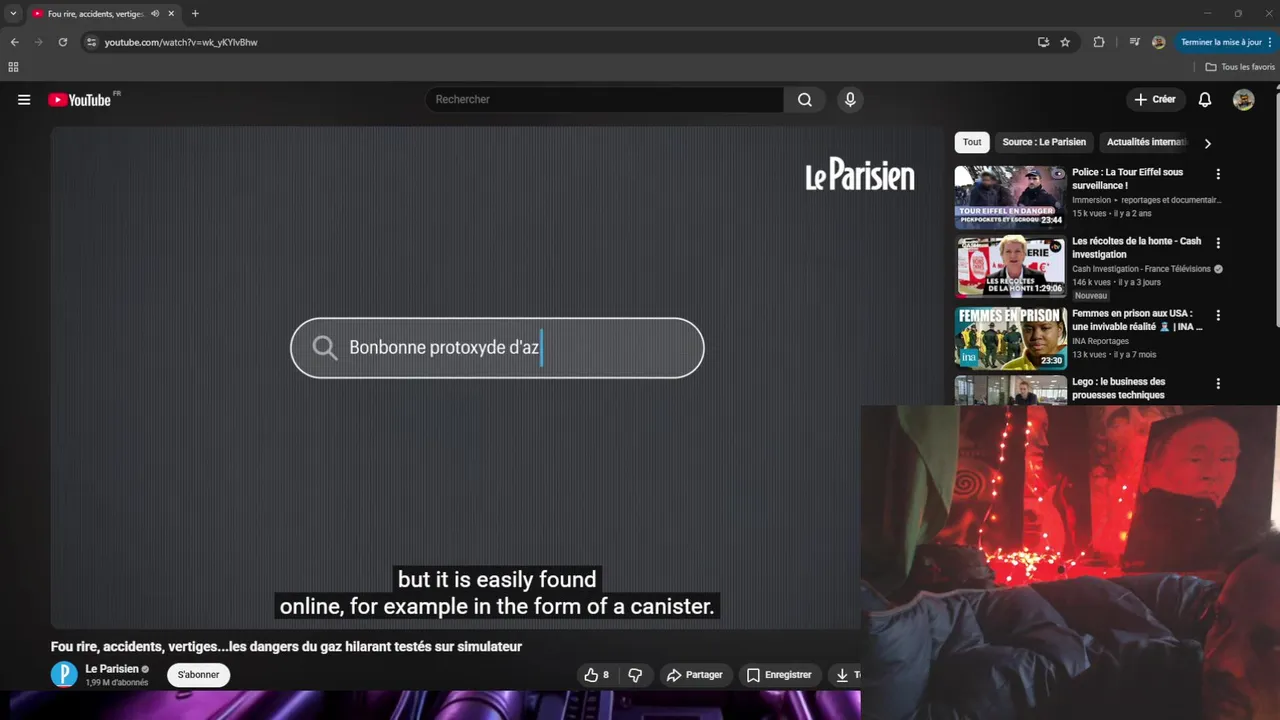Click 'Cash Investigation - France Télévisions' channel name
Viewport: 1280px width, 720px height.
[x=1141, y=269]
